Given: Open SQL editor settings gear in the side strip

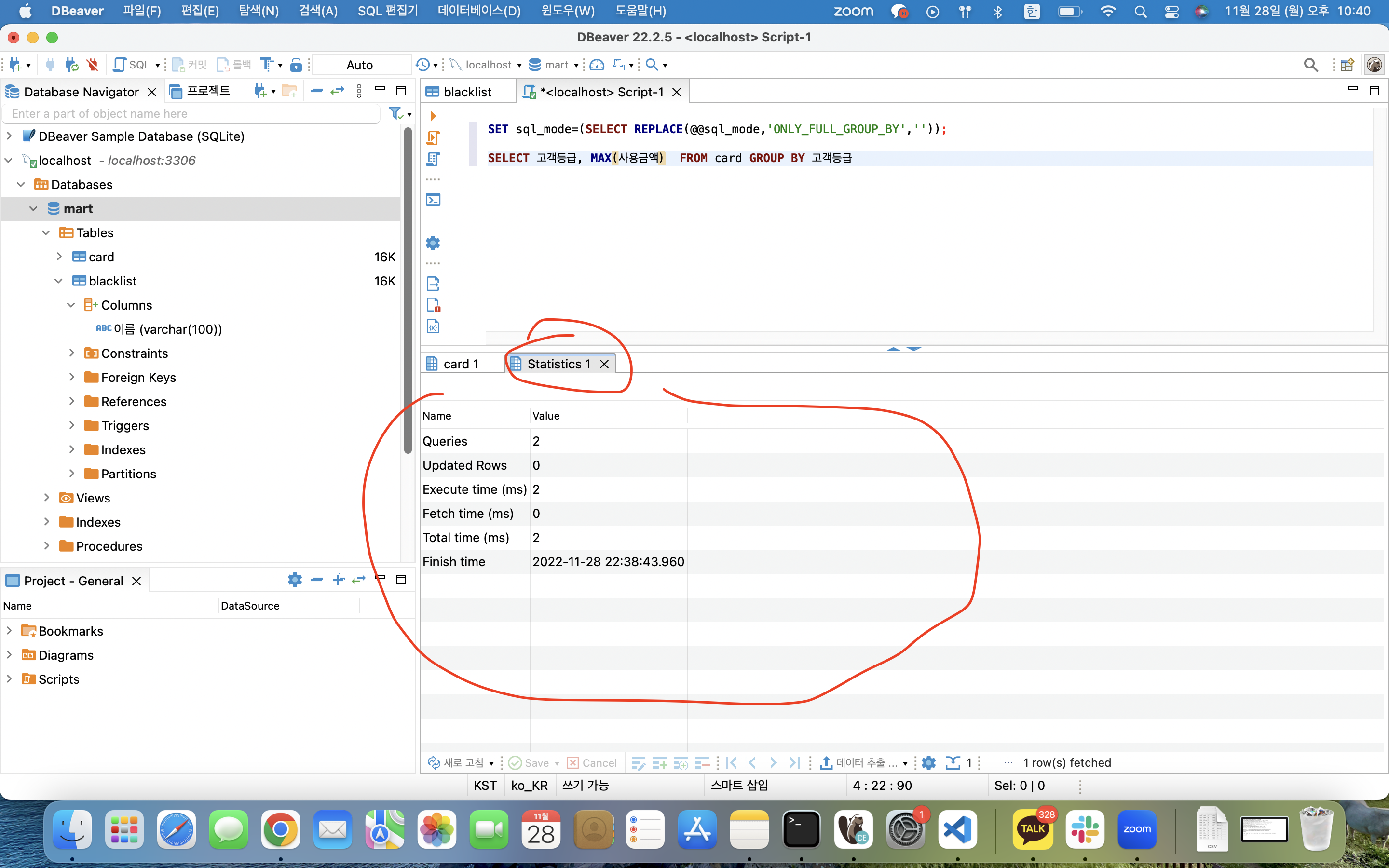Looking at the screenshot, I should point(433,243).
